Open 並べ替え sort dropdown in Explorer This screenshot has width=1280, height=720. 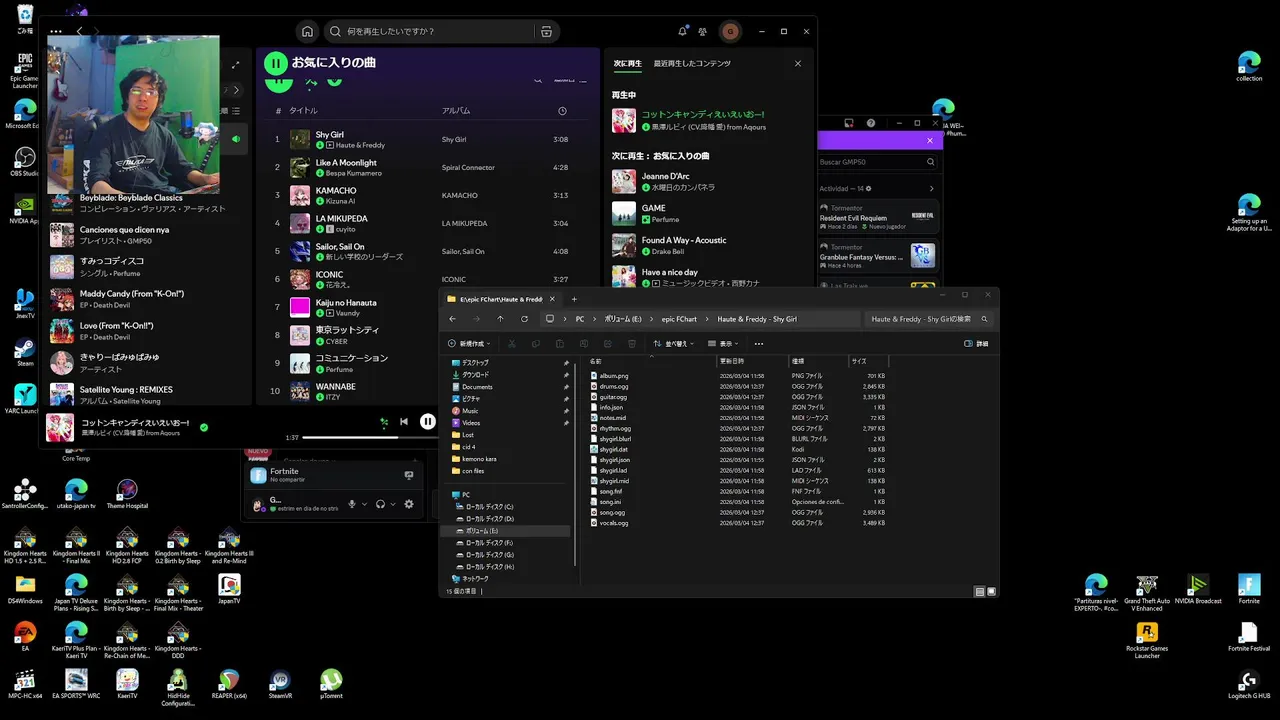click(675, 344)
